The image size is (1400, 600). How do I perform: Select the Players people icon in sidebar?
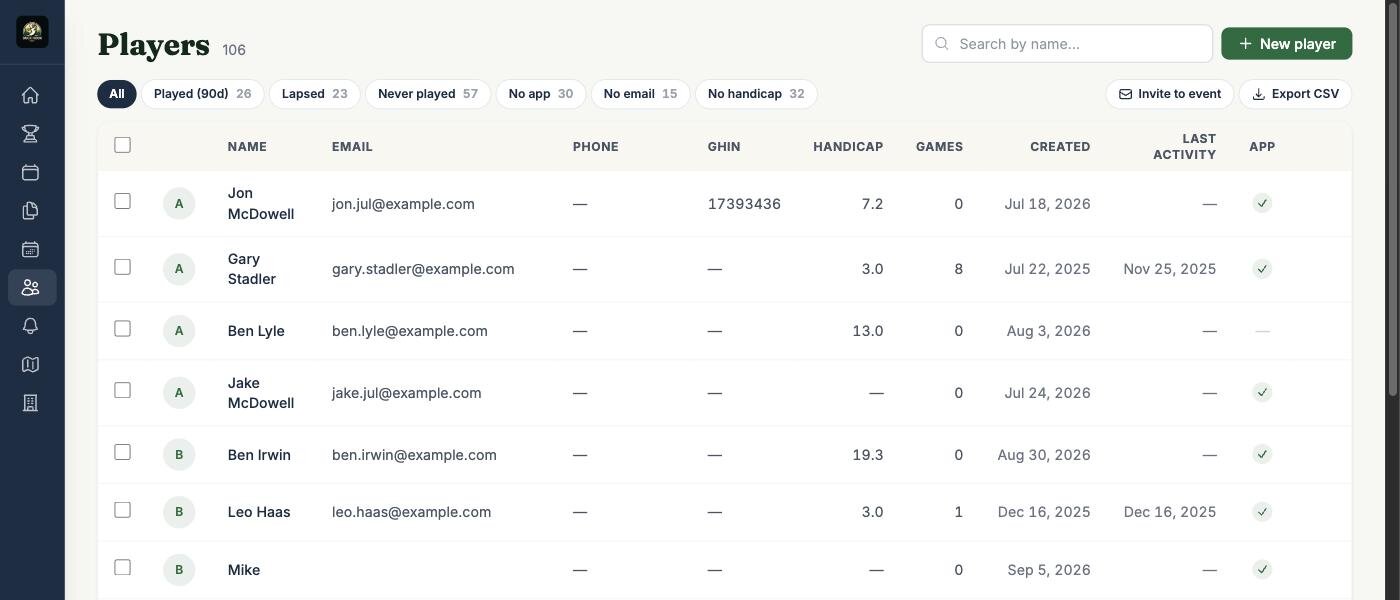30,288
